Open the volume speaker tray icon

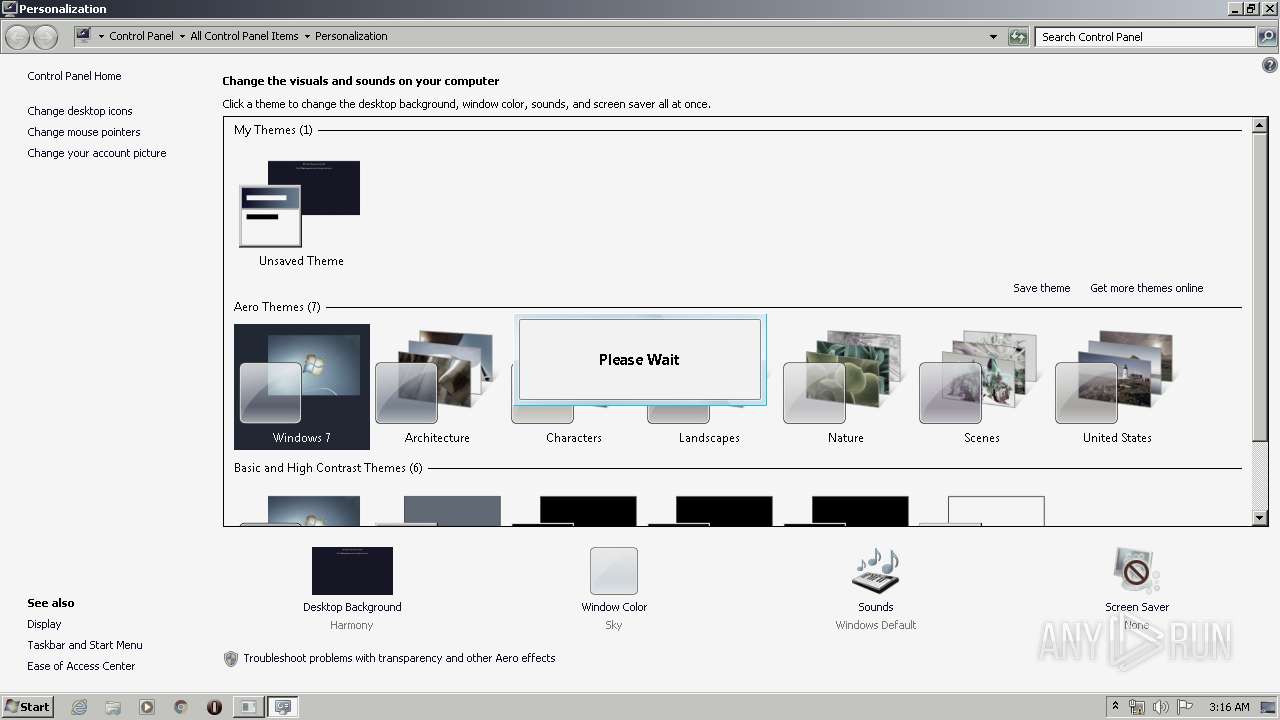click(1161, 707)
